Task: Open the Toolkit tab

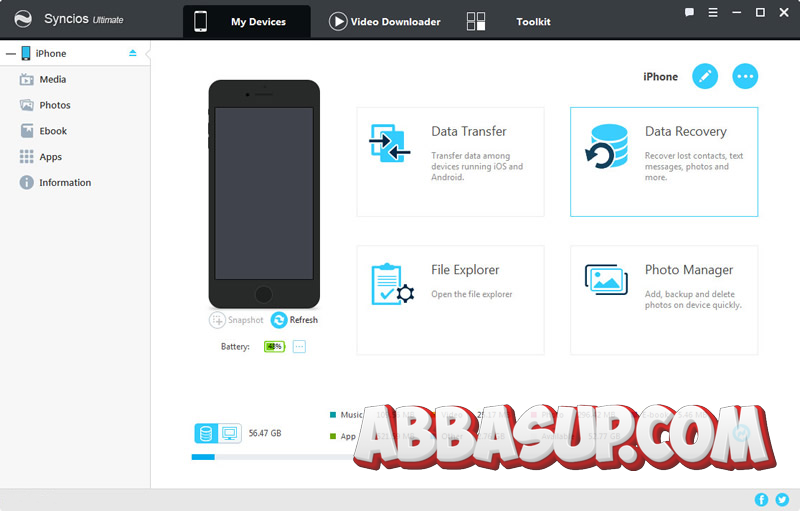Action: (x=509, y=21)
